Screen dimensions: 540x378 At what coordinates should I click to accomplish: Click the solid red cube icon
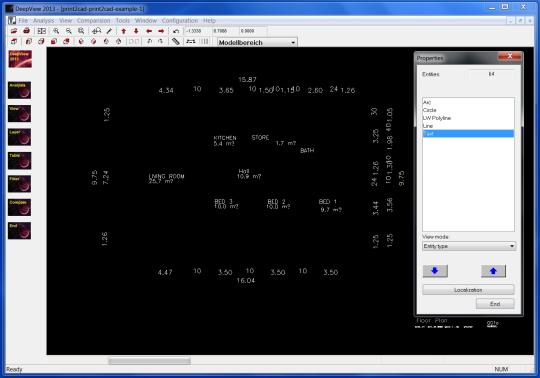[54, 42]
